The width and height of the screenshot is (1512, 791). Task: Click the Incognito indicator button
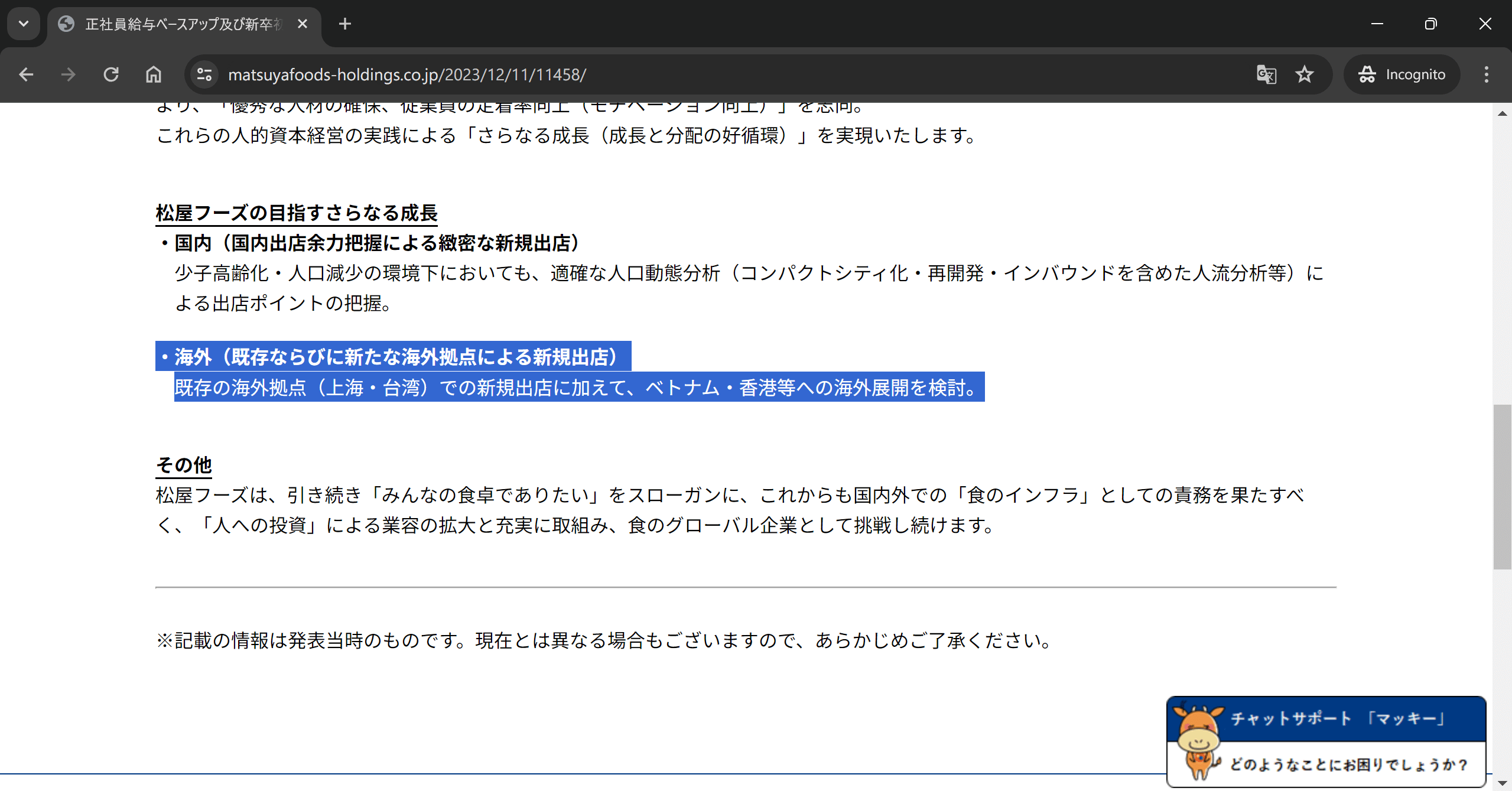pyautogui.click(x=1402, y=74)
